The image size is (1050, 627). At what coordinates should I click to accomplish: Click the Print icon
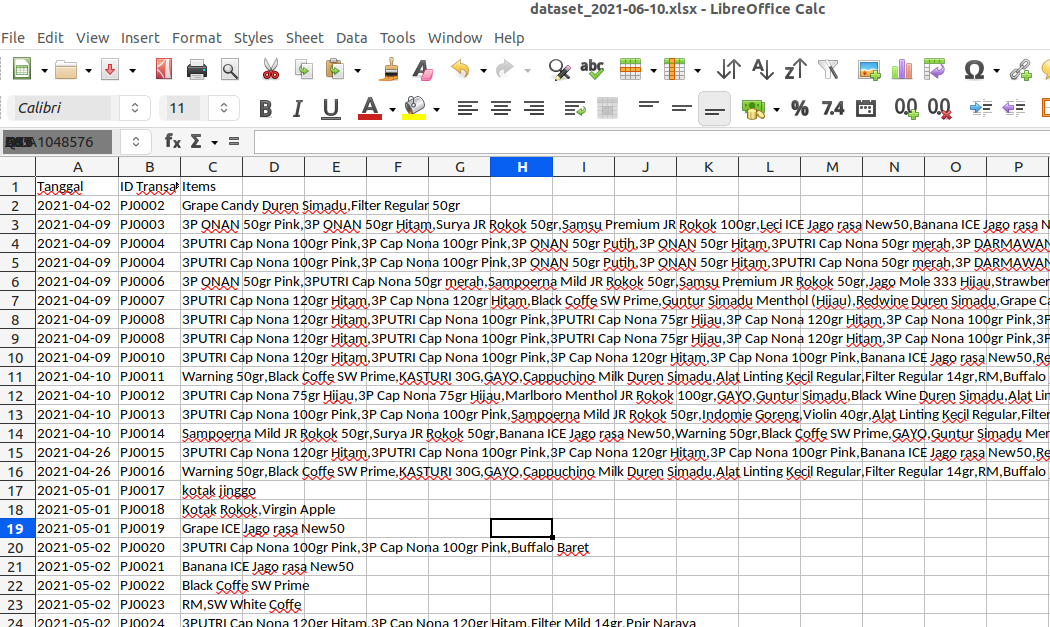197,69
